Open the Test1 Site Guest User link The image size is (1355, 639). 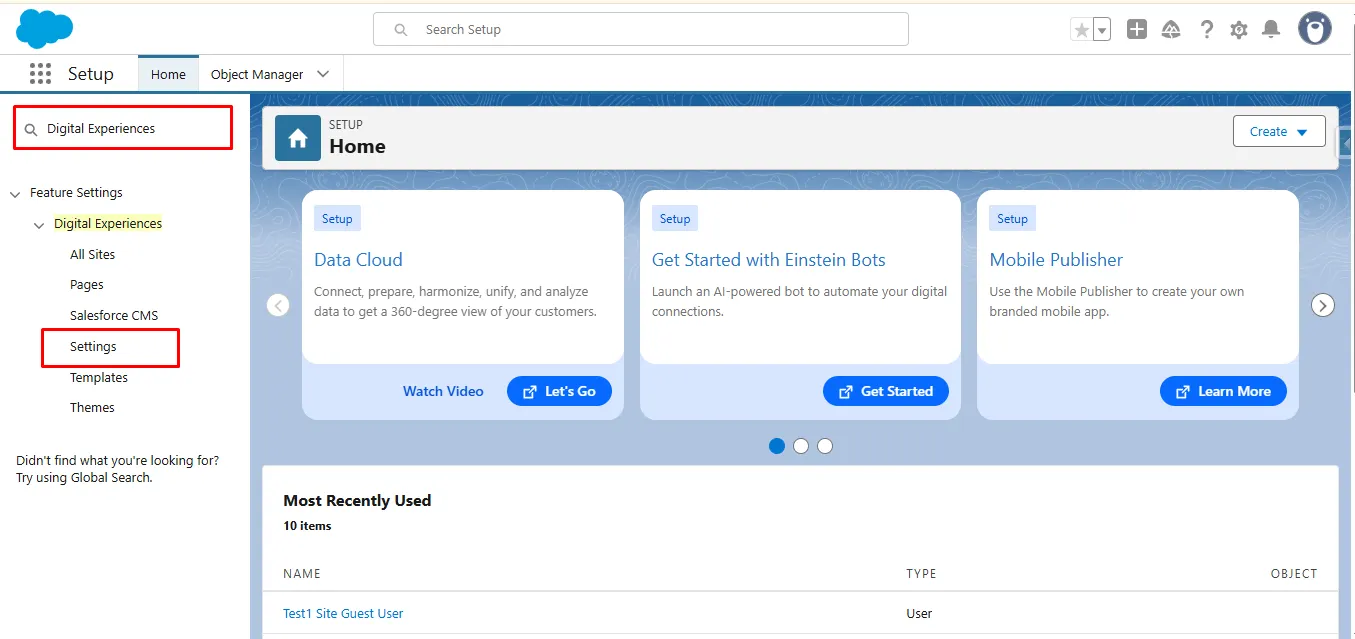[343, 613]
